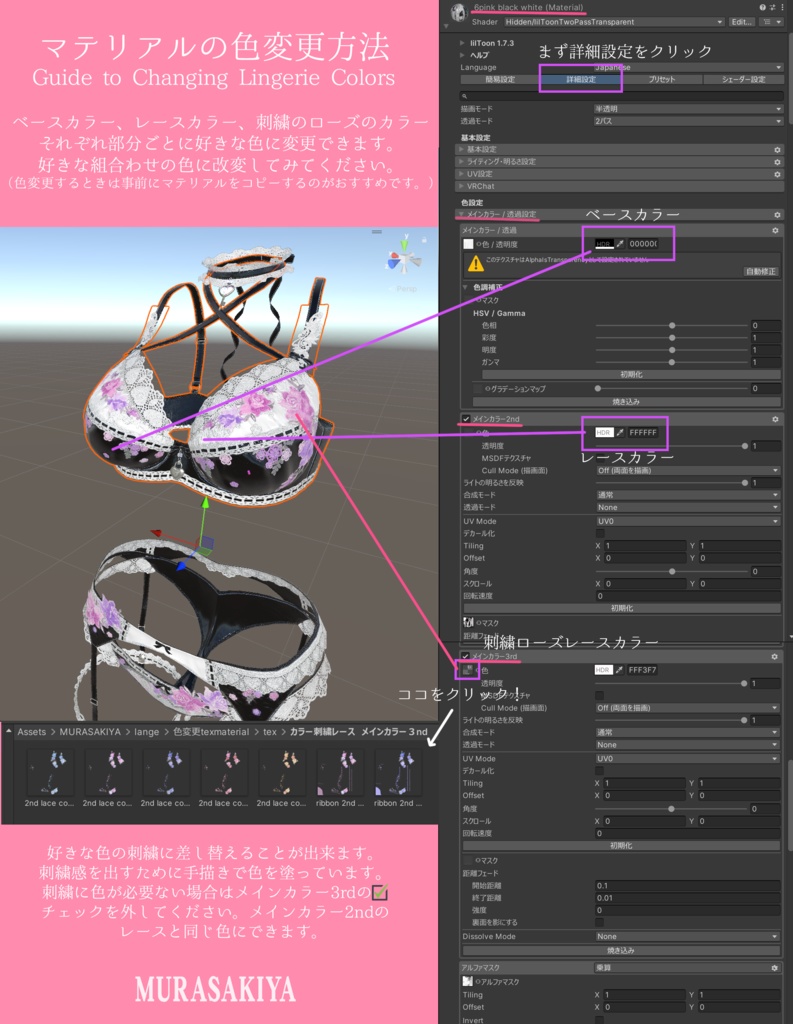
Task: Click the 色 / 透明度 main texture slot
Action: tap(468, 244)
